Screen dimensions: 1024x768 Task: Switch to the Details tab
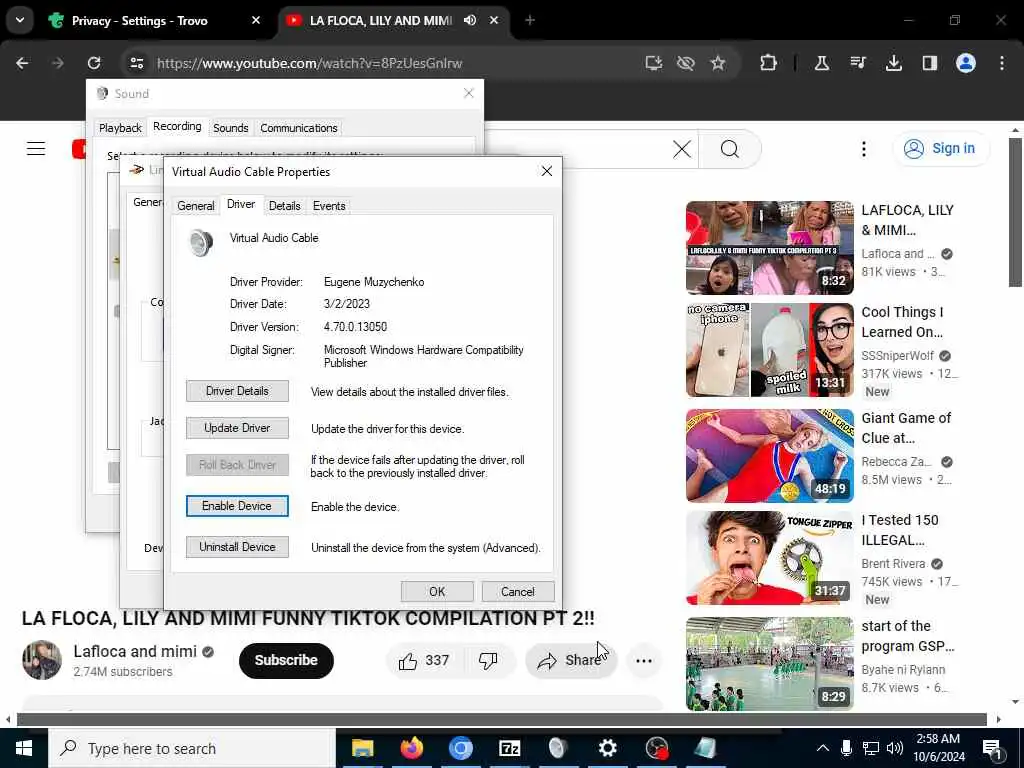(285, 206)
